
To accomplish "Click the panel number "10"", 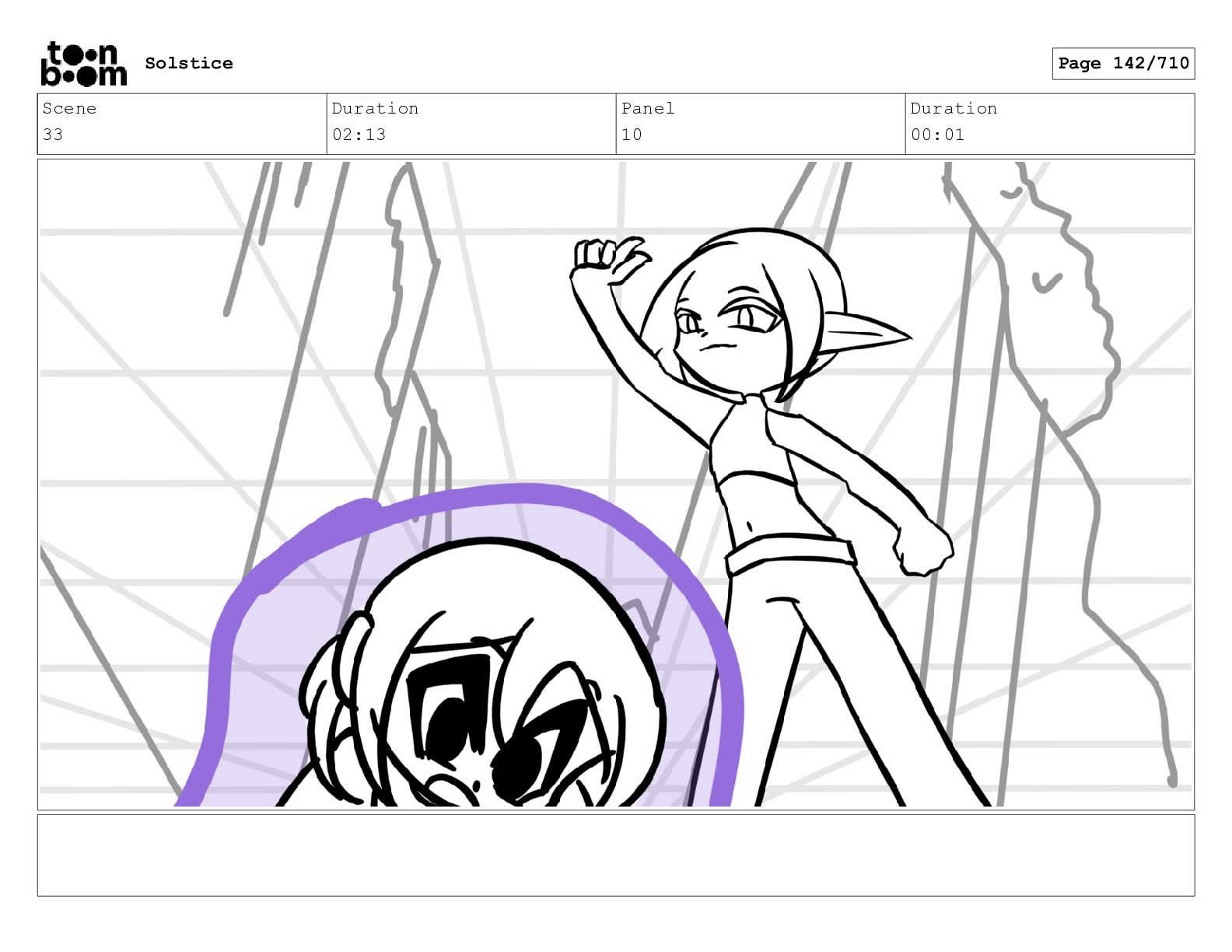I will coord(632,135).
